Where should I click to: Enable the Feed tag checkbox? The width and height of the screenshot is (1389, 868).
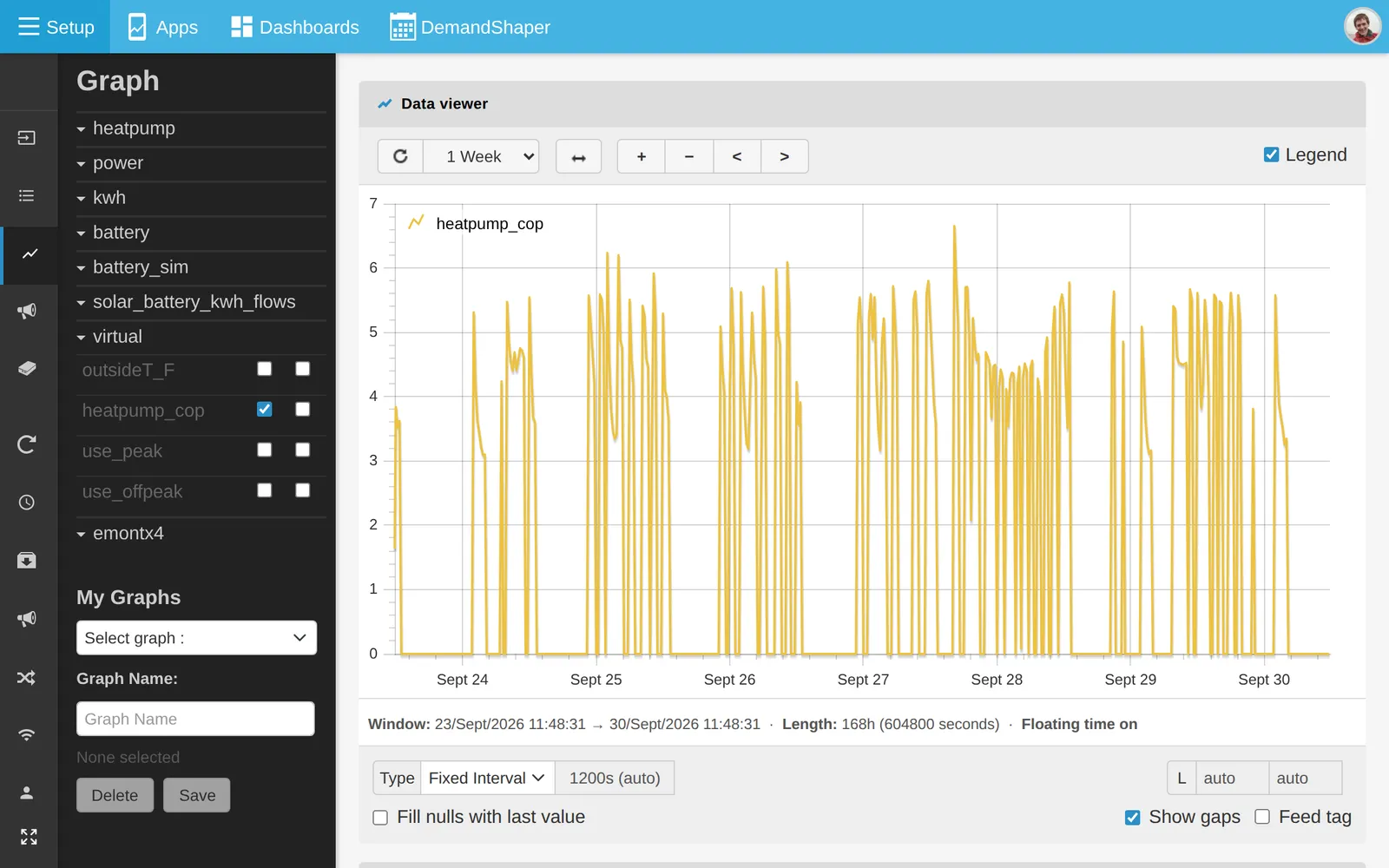[x=1262, y=817]
